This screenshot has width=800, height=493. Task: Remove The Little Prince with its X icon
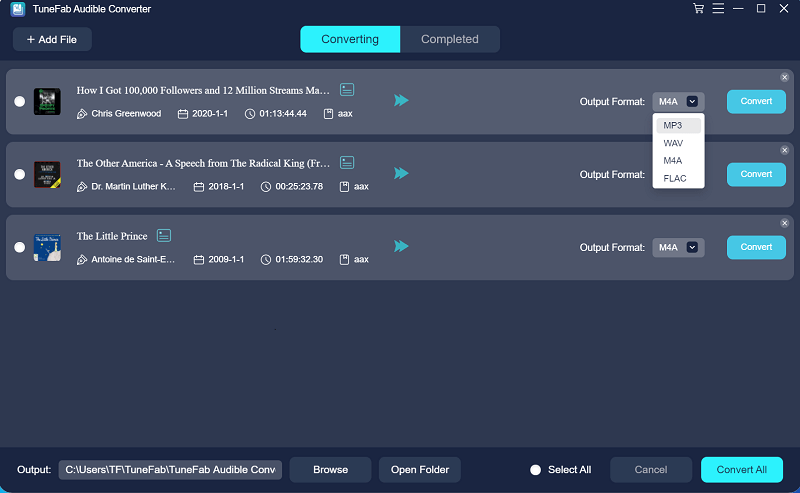coord(784,223)
